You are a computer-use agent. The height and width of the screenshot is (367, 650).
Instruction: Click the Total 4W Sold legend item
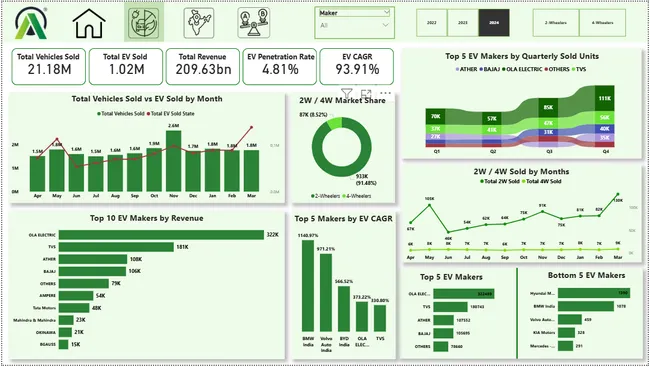click(541, 181)
